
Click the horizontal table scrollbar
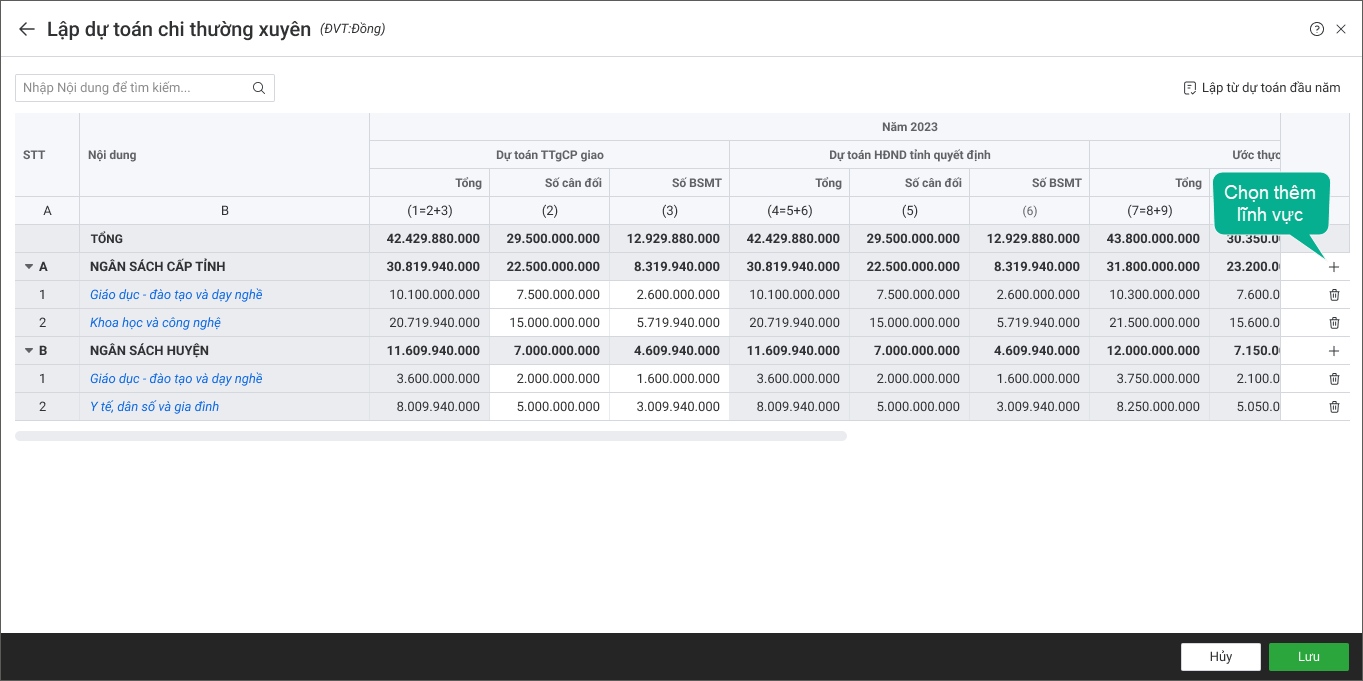(430, 436)
